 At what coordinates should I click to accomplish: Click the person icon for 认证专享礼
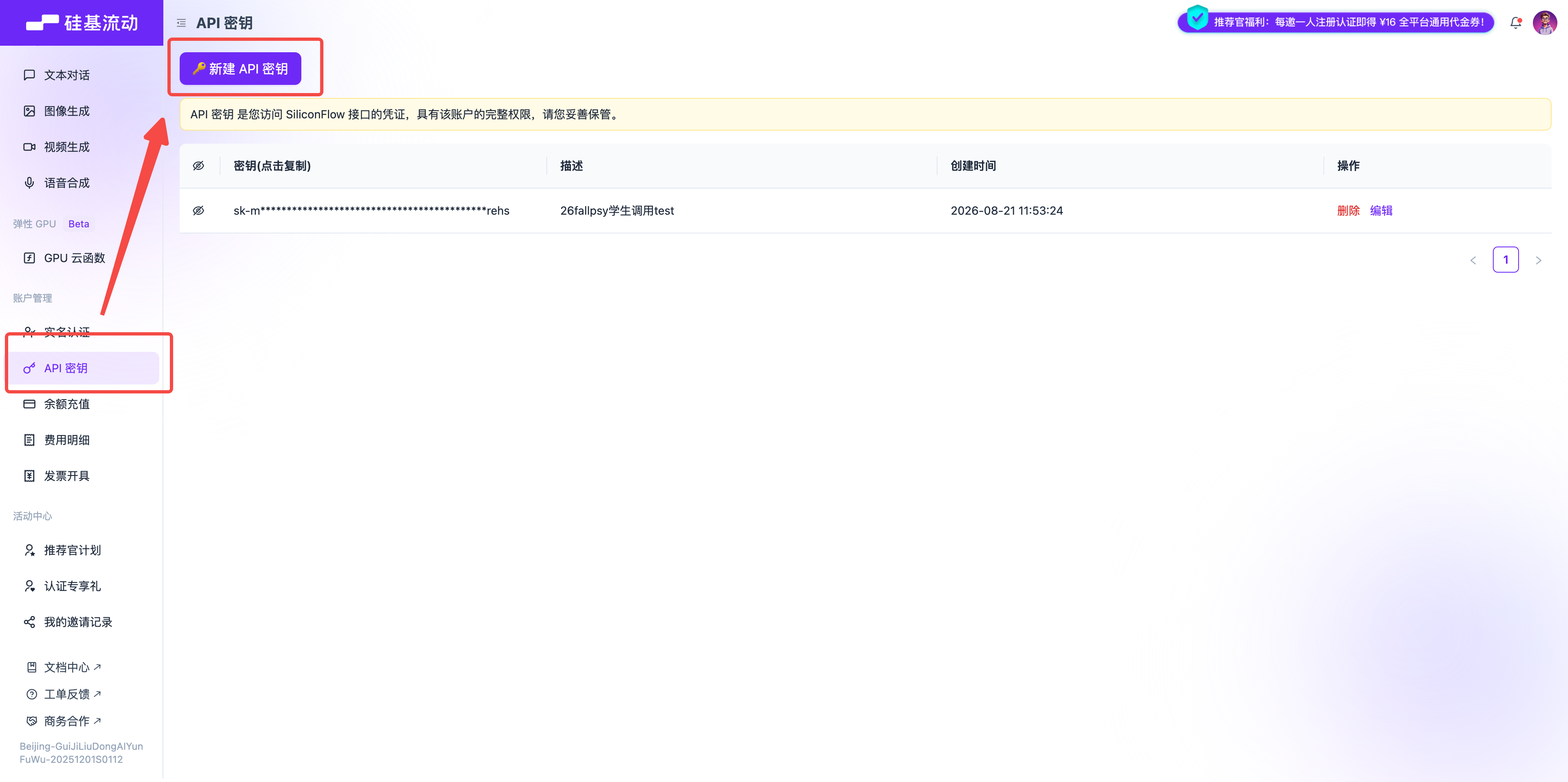point(29,586)
